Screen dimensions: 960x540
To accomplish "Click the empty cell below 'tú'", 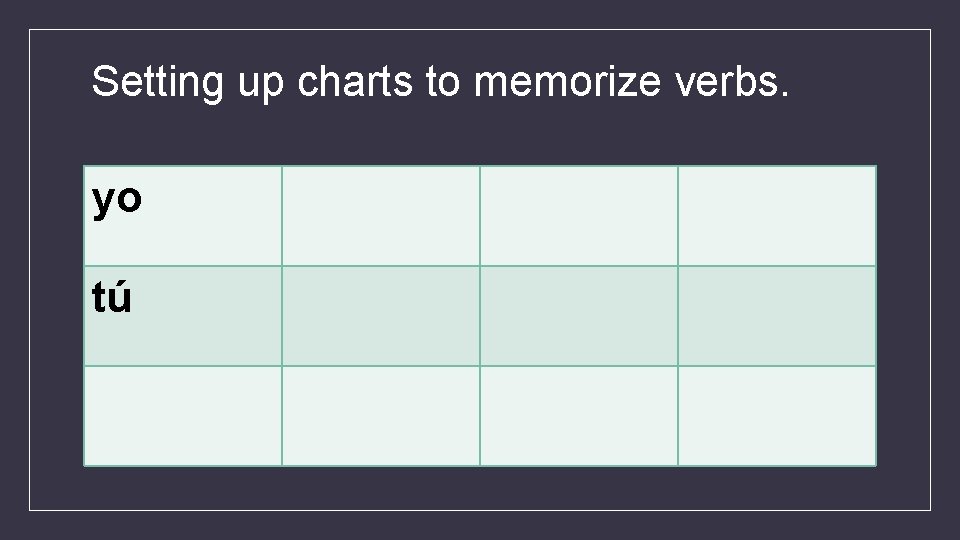I will tap(182, 416).
